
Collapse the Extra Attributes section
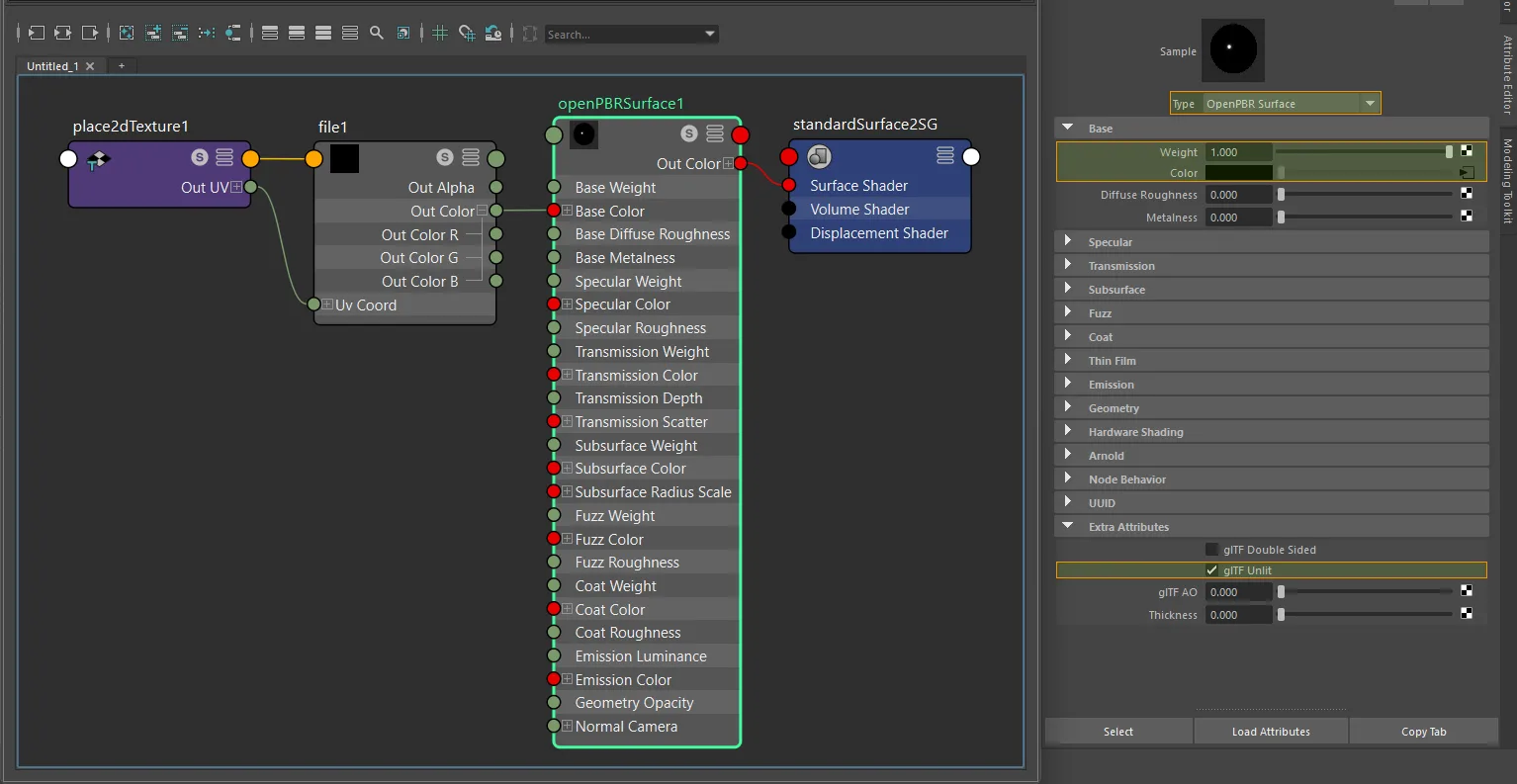(1068, 526)
